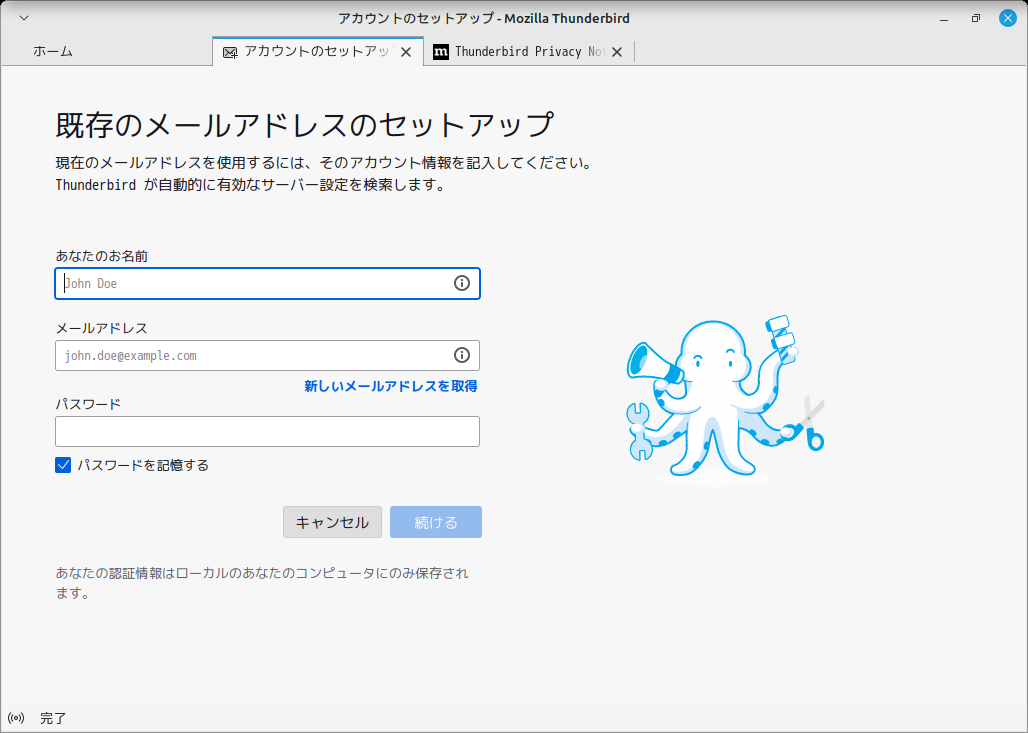Click the 続ける button
This screenshot has height=733, width=1028.
(x=436, y=522)
